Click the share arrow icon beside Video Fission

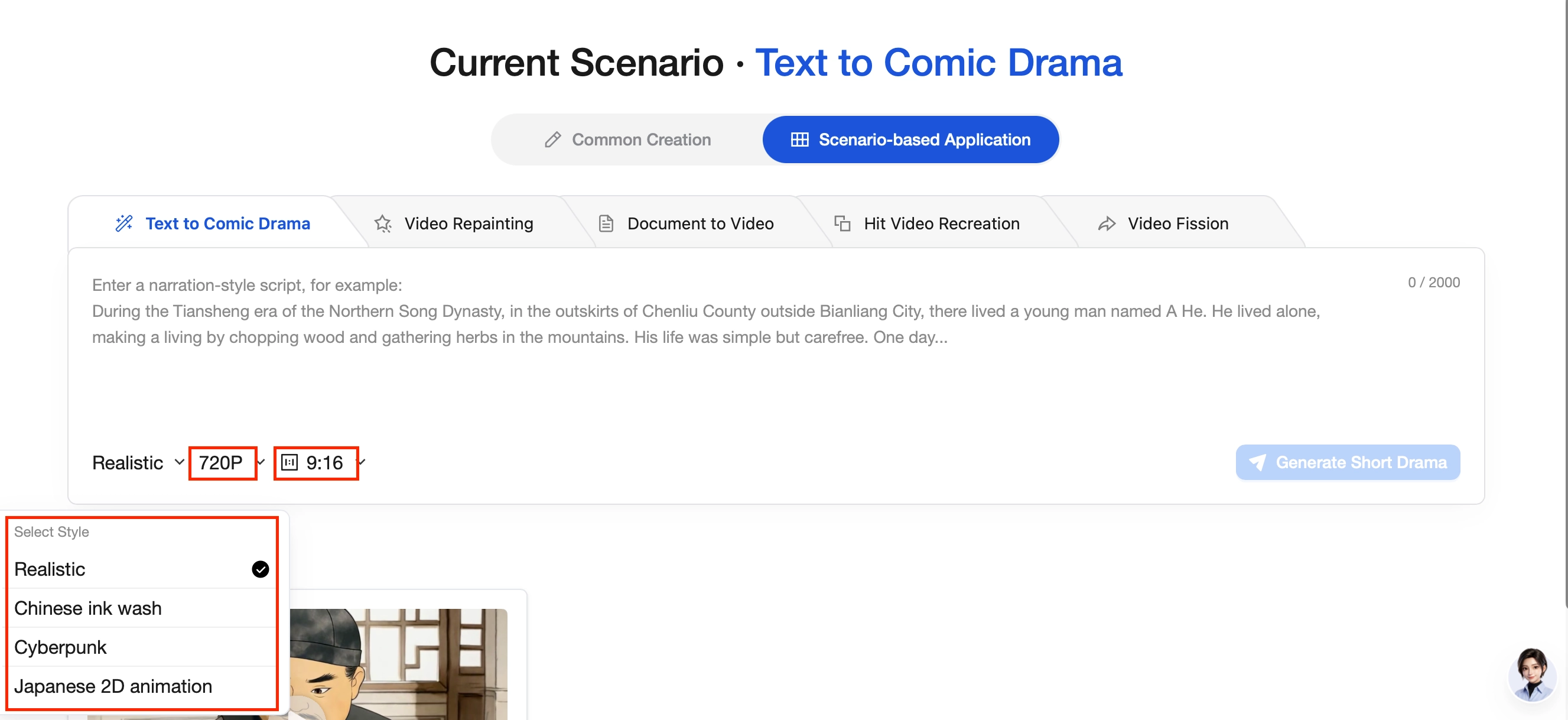click(1107, 224)
